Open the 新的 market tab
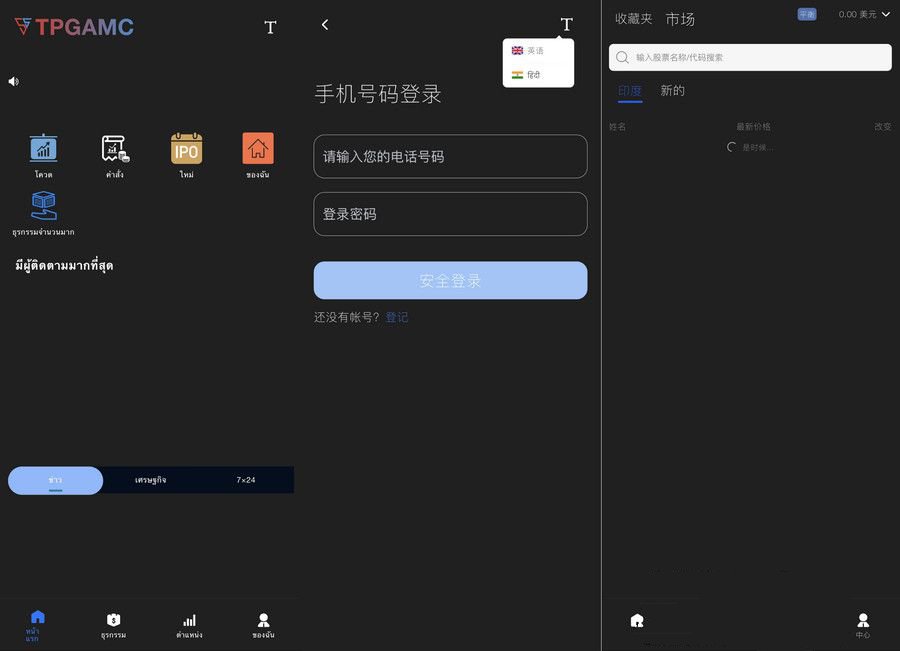 click(x=672, y=90)
